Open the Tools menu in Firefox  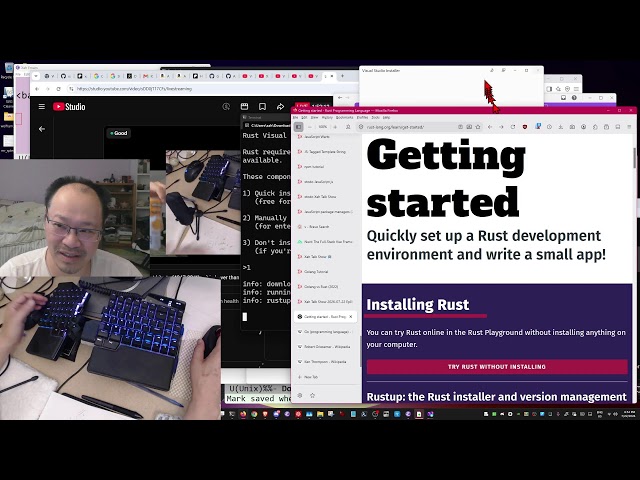(x=376, y=118)
